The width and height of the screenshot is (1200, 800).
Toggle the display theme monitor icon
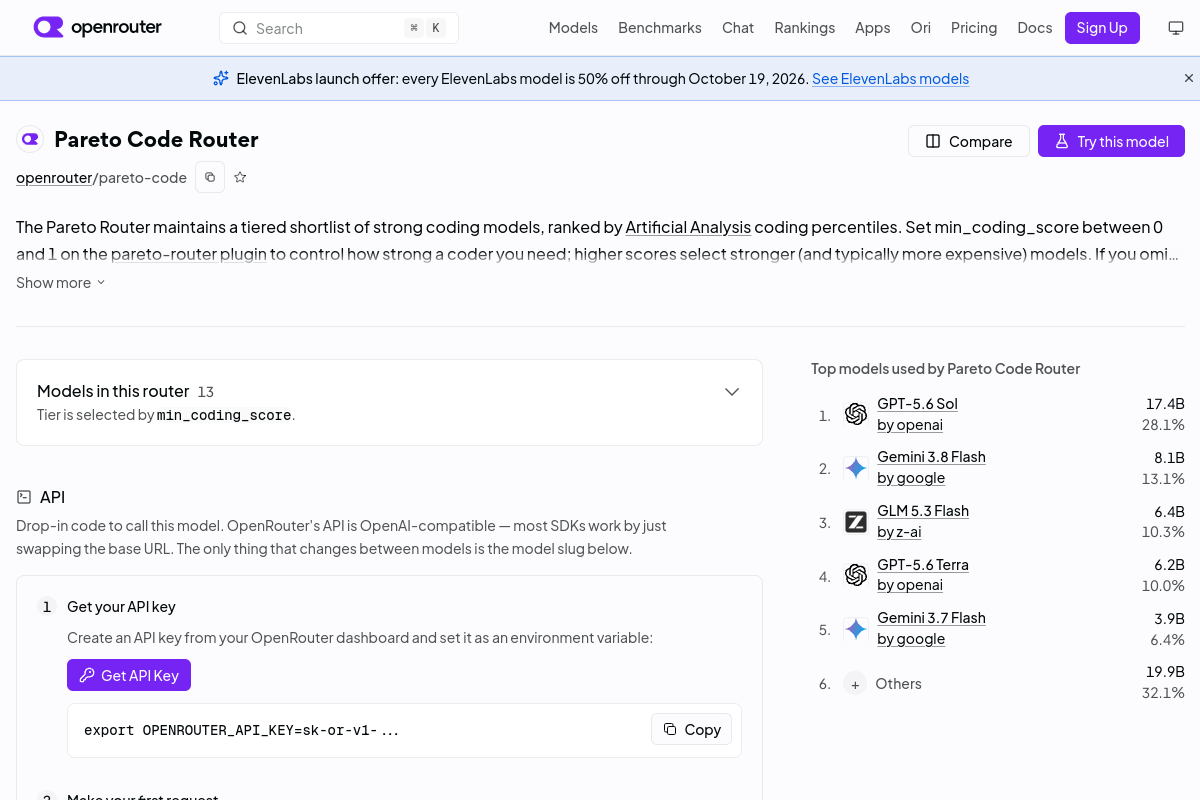tap(1176, 28)
